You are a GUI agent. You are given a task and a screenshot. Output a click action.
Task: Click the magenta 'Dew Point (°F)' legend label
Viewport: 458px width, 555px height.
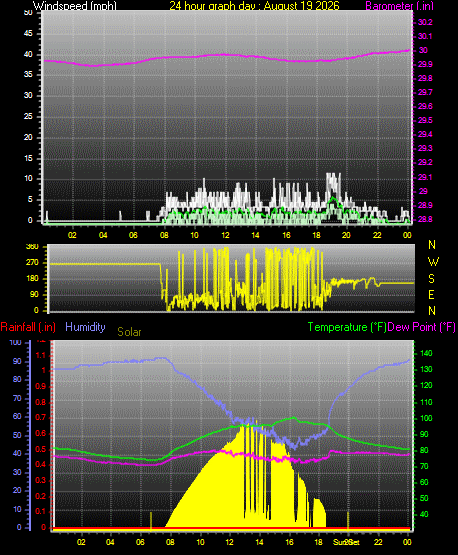point(422,327)
